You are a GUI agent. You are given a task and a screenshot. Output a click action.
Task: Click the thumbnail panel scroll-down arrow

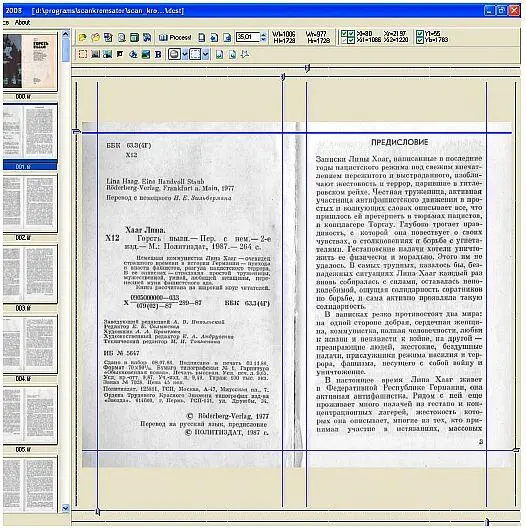coord(65,508)
